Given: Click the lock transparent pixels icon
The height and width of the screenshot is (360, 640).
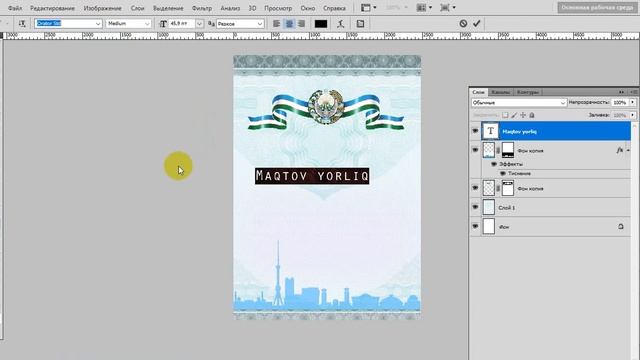Looking at the screenshot, I should 505,115.
